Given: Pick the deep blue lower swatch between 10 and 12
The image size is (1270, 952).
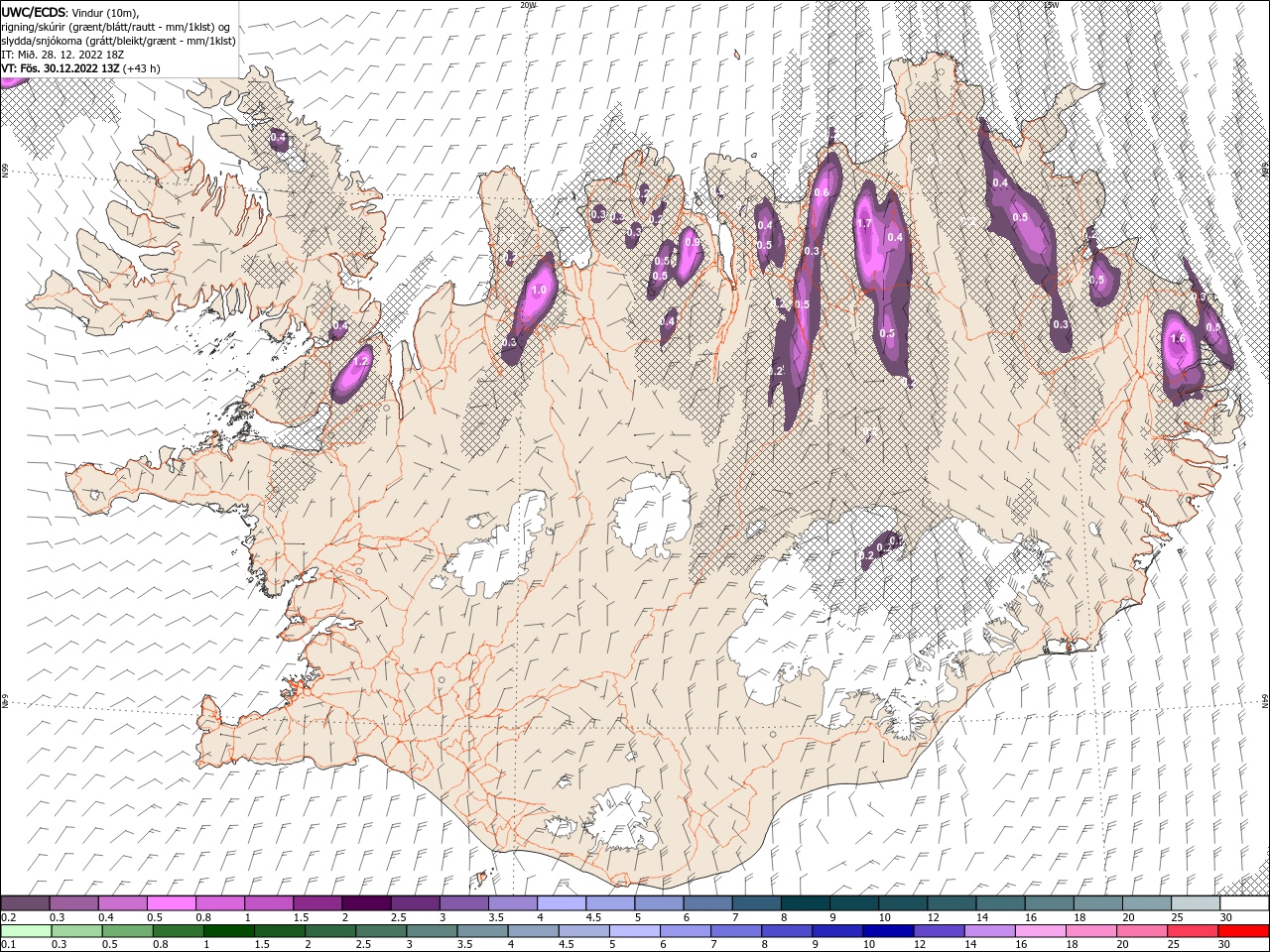Looking at the screenshot, I should (x=888, y=931).
